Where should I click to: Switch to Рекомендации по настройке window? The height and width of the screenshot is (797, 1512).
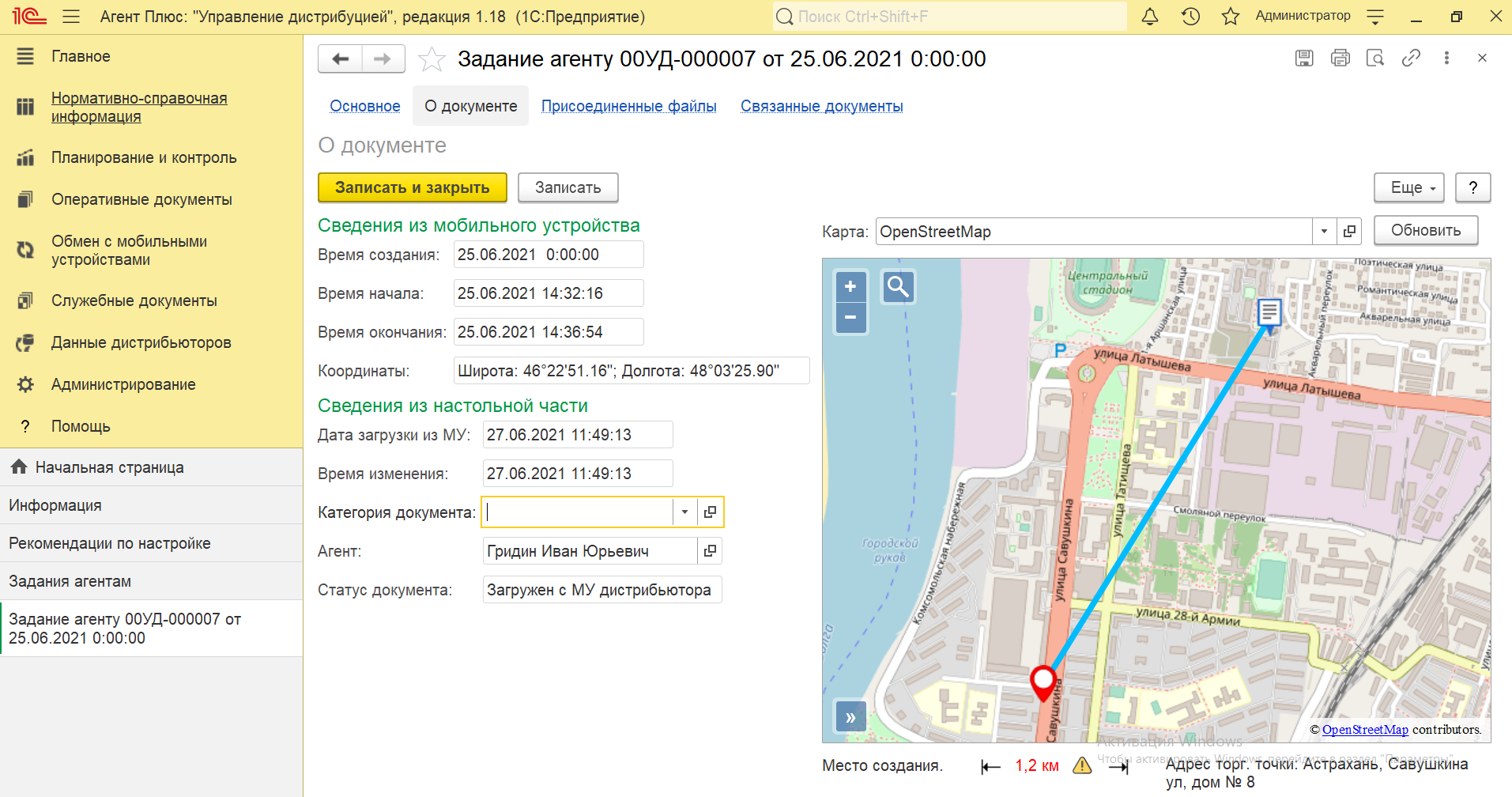coord(151,543)
